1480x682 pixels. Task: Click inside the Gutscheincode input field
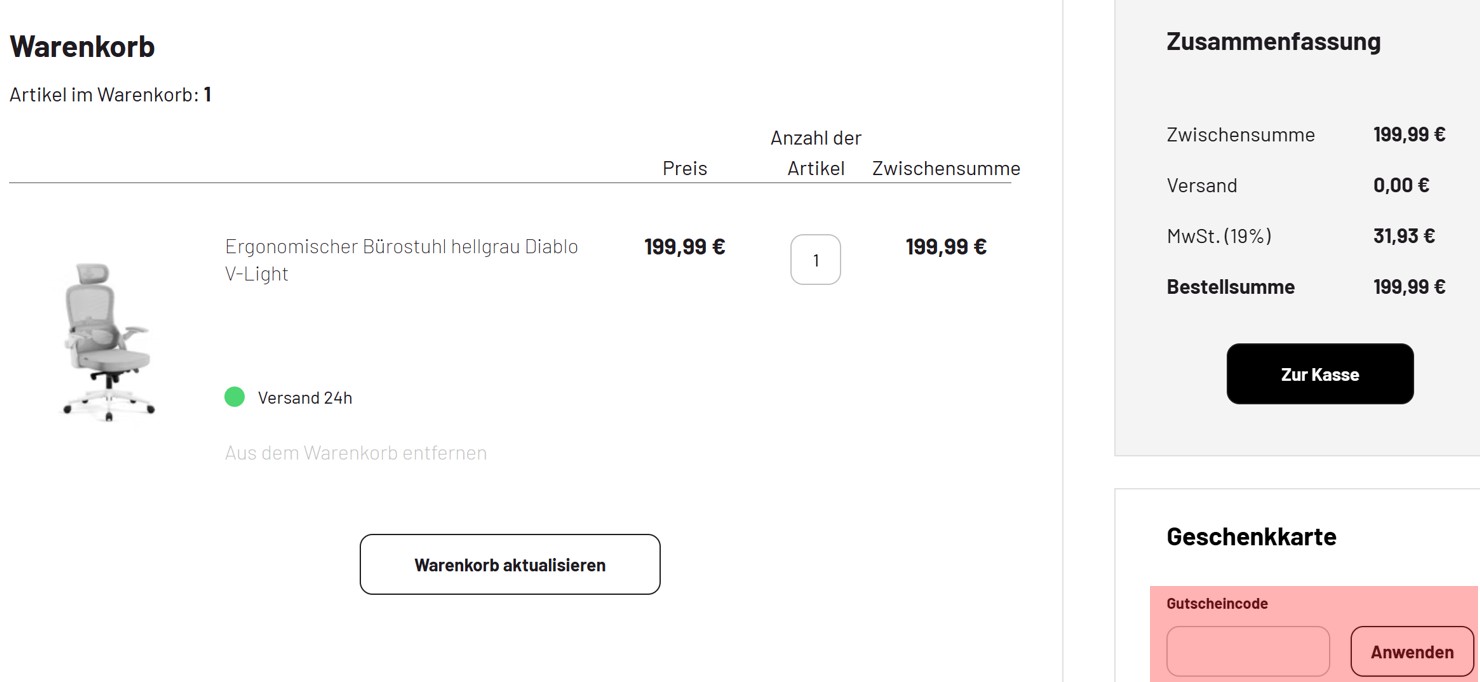click(1247, 650)
